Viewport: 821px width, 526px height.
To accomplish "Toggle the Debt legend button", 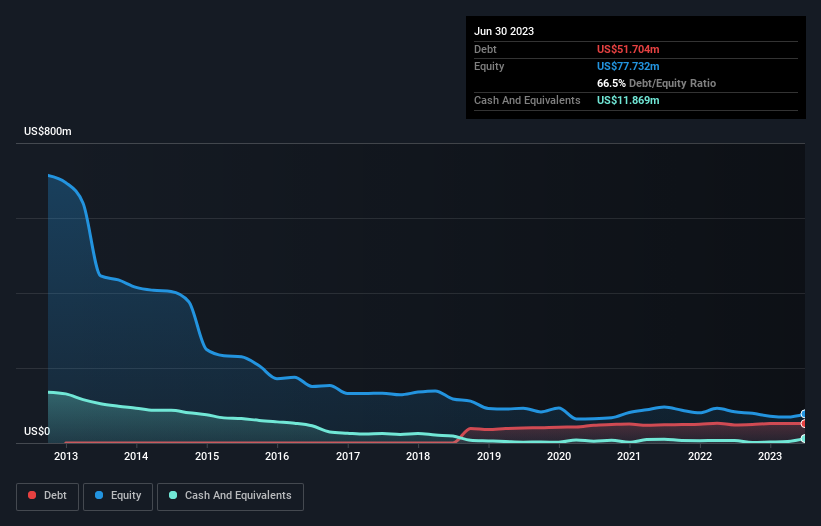I will click(48, 496).
